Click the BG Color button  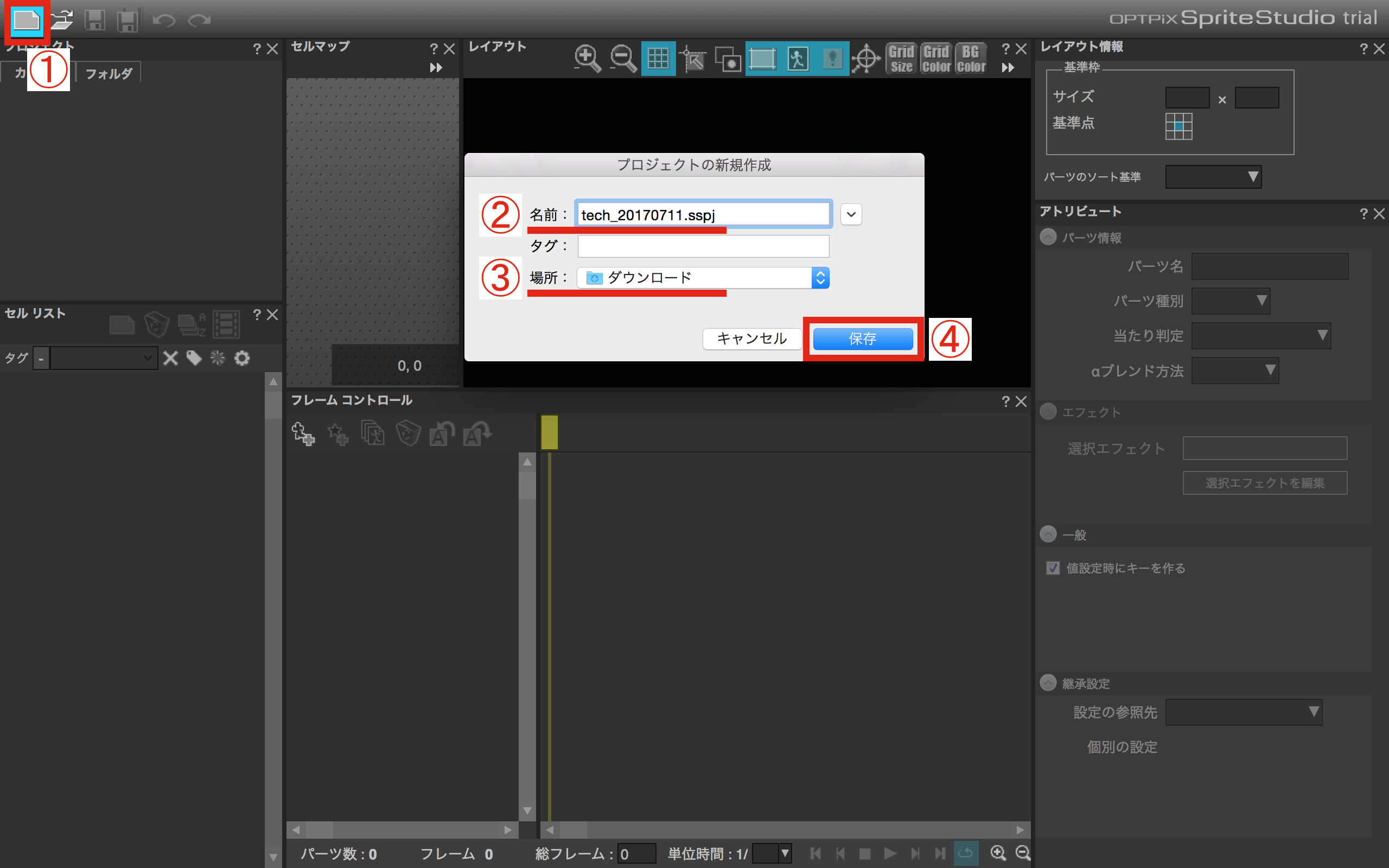(x=971, y=59)
